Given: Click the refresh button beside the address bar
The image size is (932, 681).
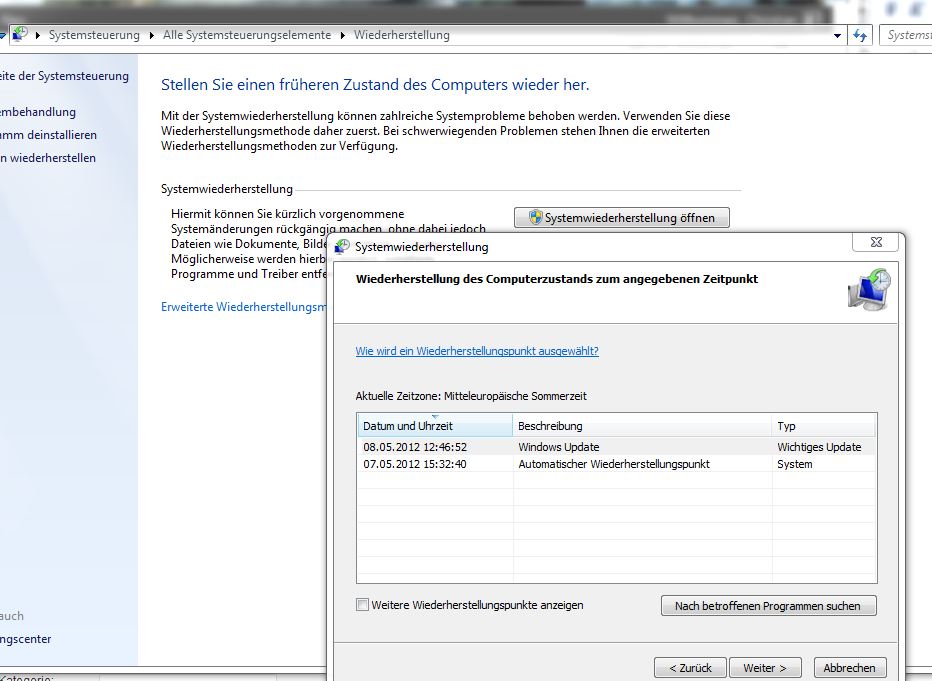Looking at the screenshot, I should [x=861, y=35].
